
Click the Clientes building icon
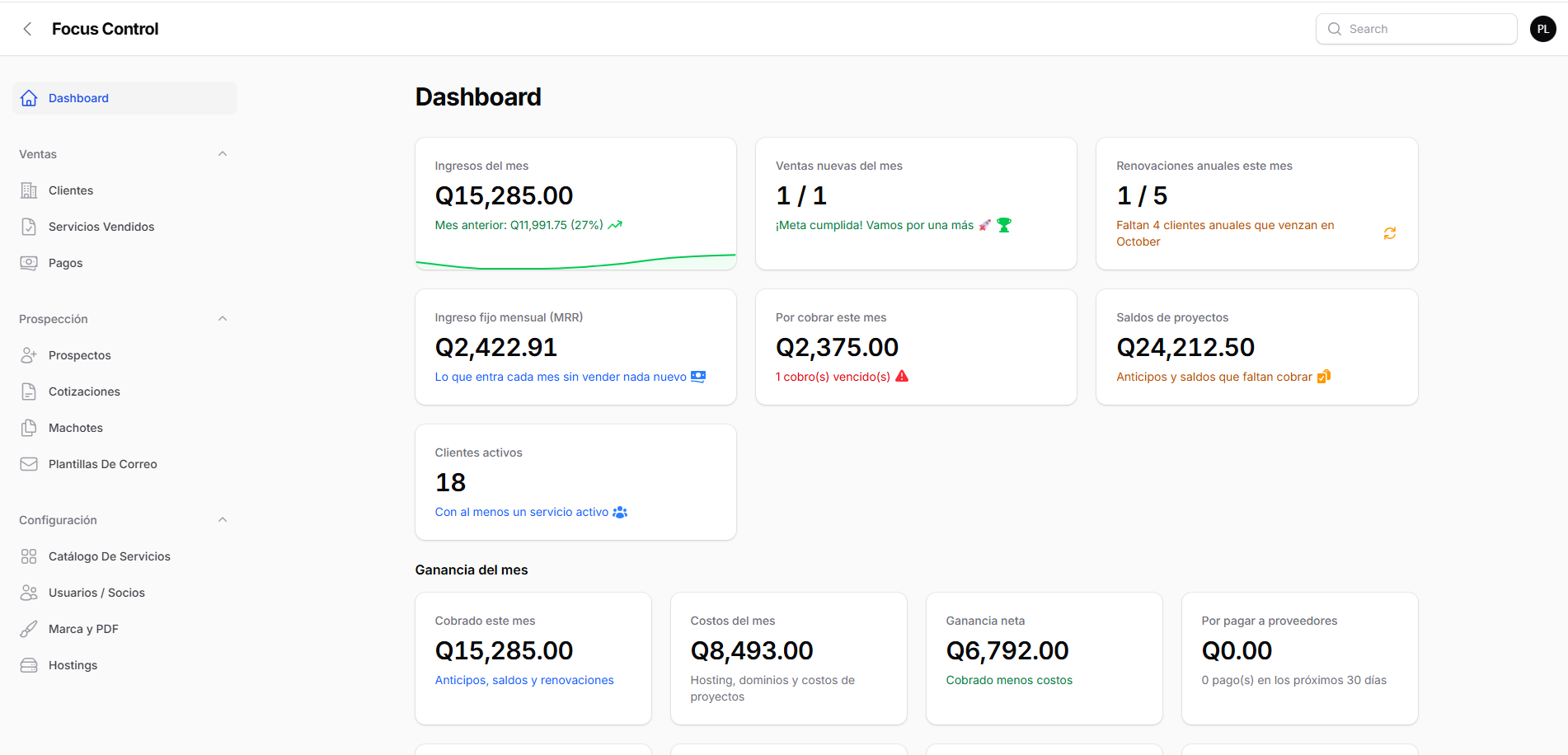pyautogui.click(x=29, y=190)
